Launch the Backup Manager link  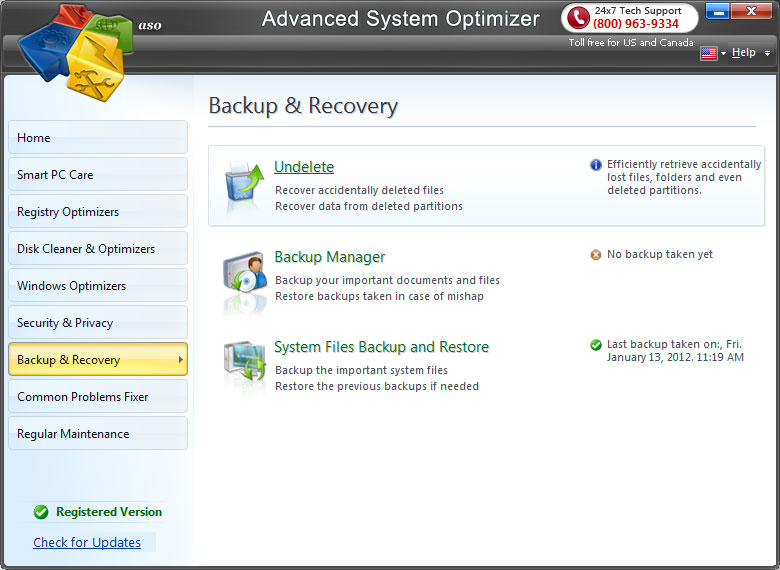point(330,257)
